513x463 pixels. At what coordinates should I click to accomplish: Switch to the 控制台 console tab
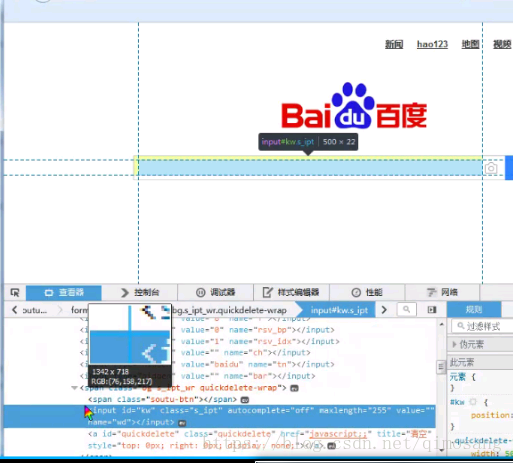click(x=140, y=292)
